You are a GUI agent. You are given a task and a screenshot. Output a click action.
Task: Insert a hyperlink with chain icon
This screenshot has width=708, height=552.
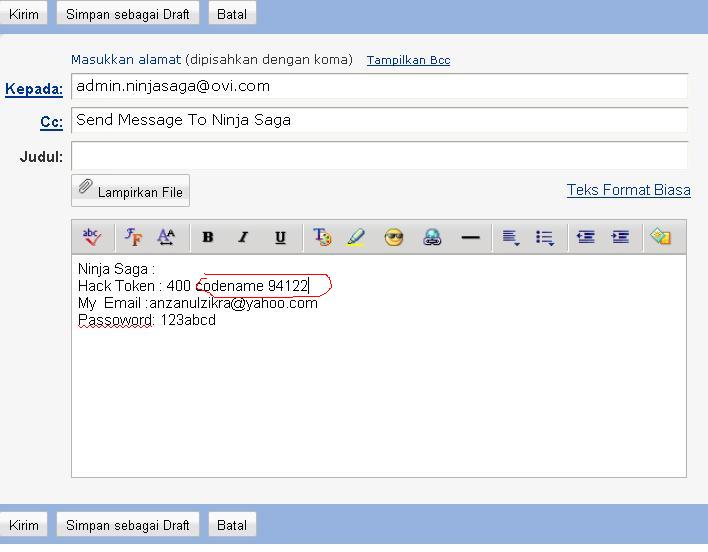432,237
